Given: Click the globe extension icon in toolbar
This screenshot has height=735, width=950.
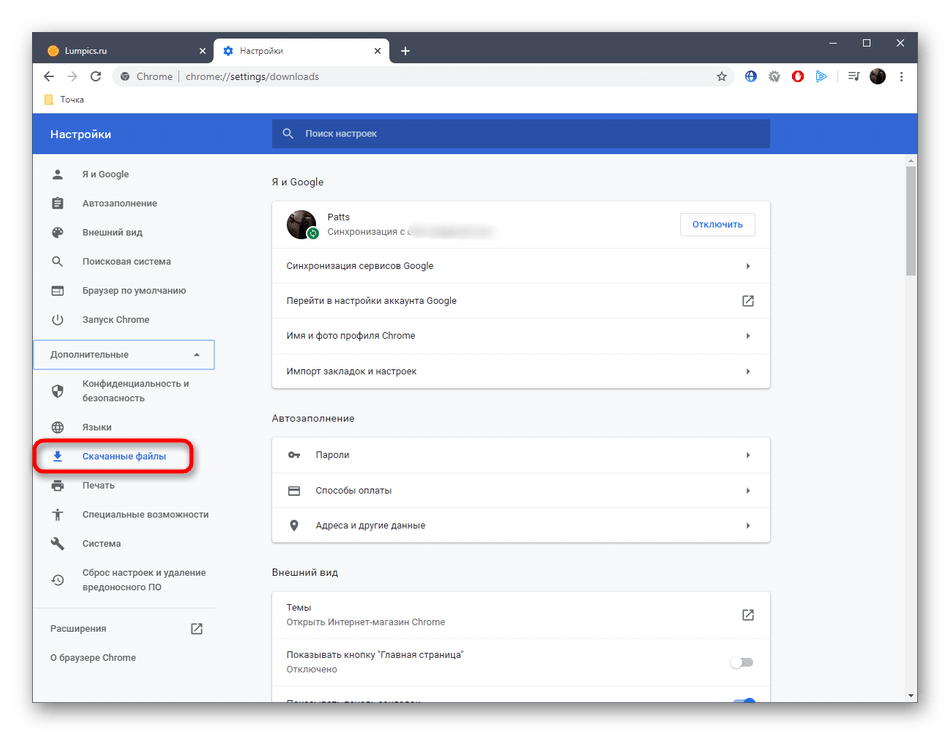Looking at the screenshot, I should click(x=751, y=76).
